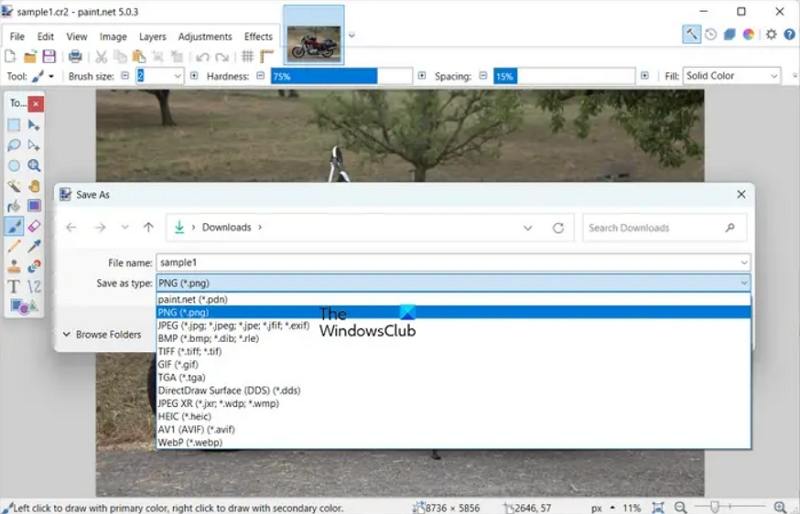
Task: Click the New file icon
Action: point(10,56)
